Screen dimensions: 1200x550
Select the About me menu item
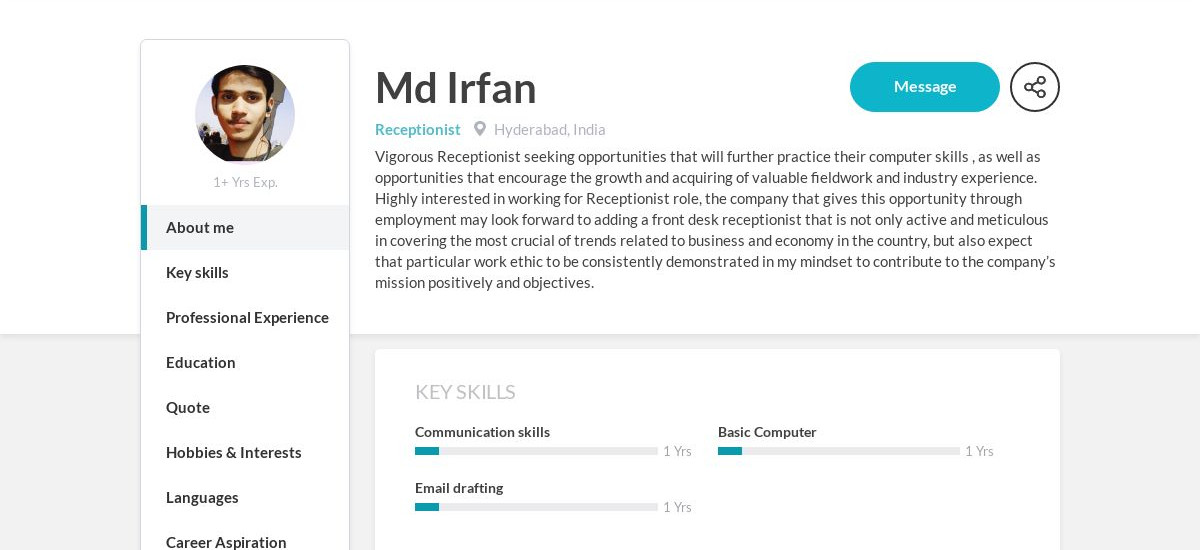click(245, 227)
